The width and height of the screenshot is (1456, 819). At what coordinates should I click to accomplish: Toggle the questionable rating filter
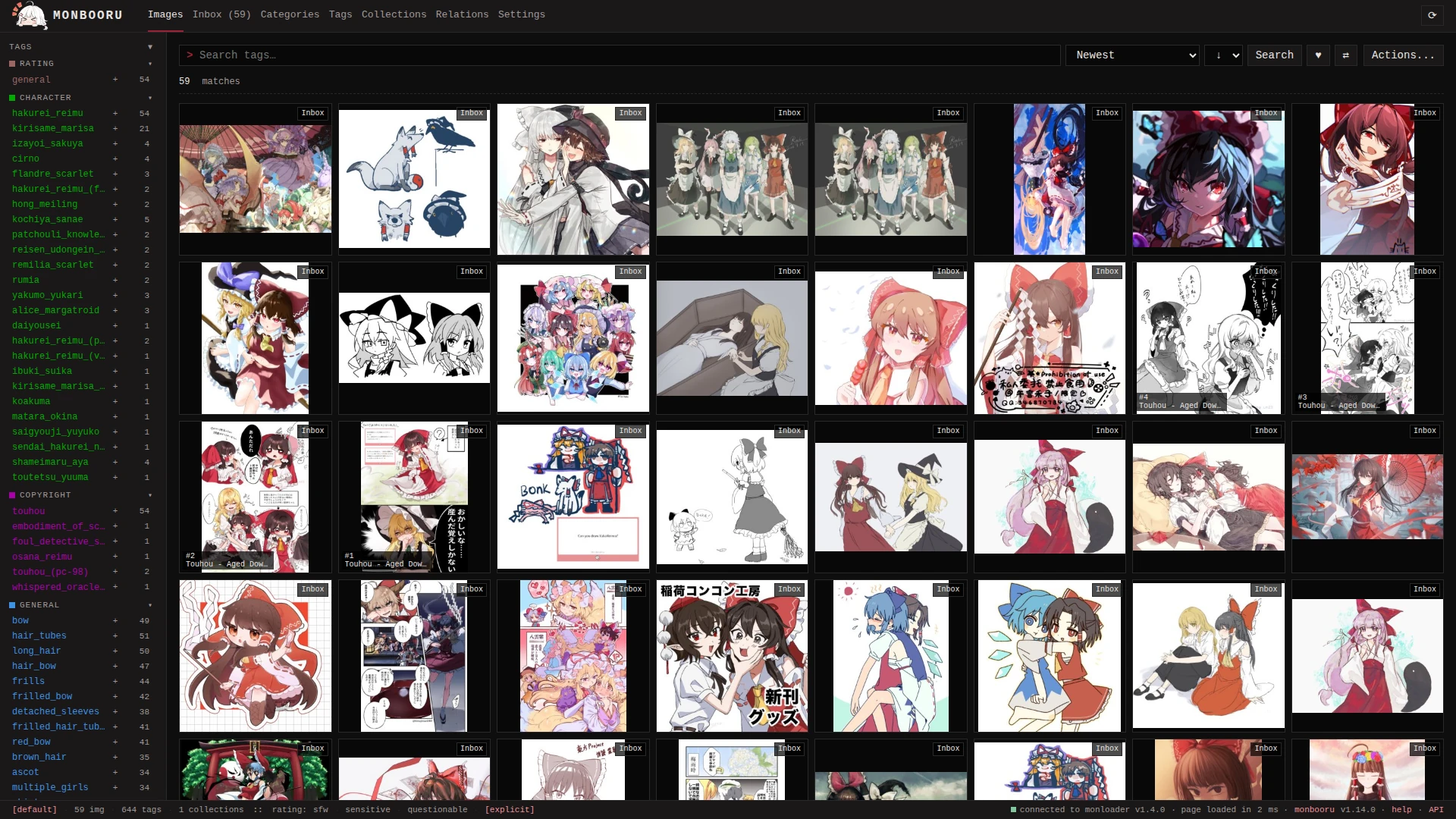438,810
